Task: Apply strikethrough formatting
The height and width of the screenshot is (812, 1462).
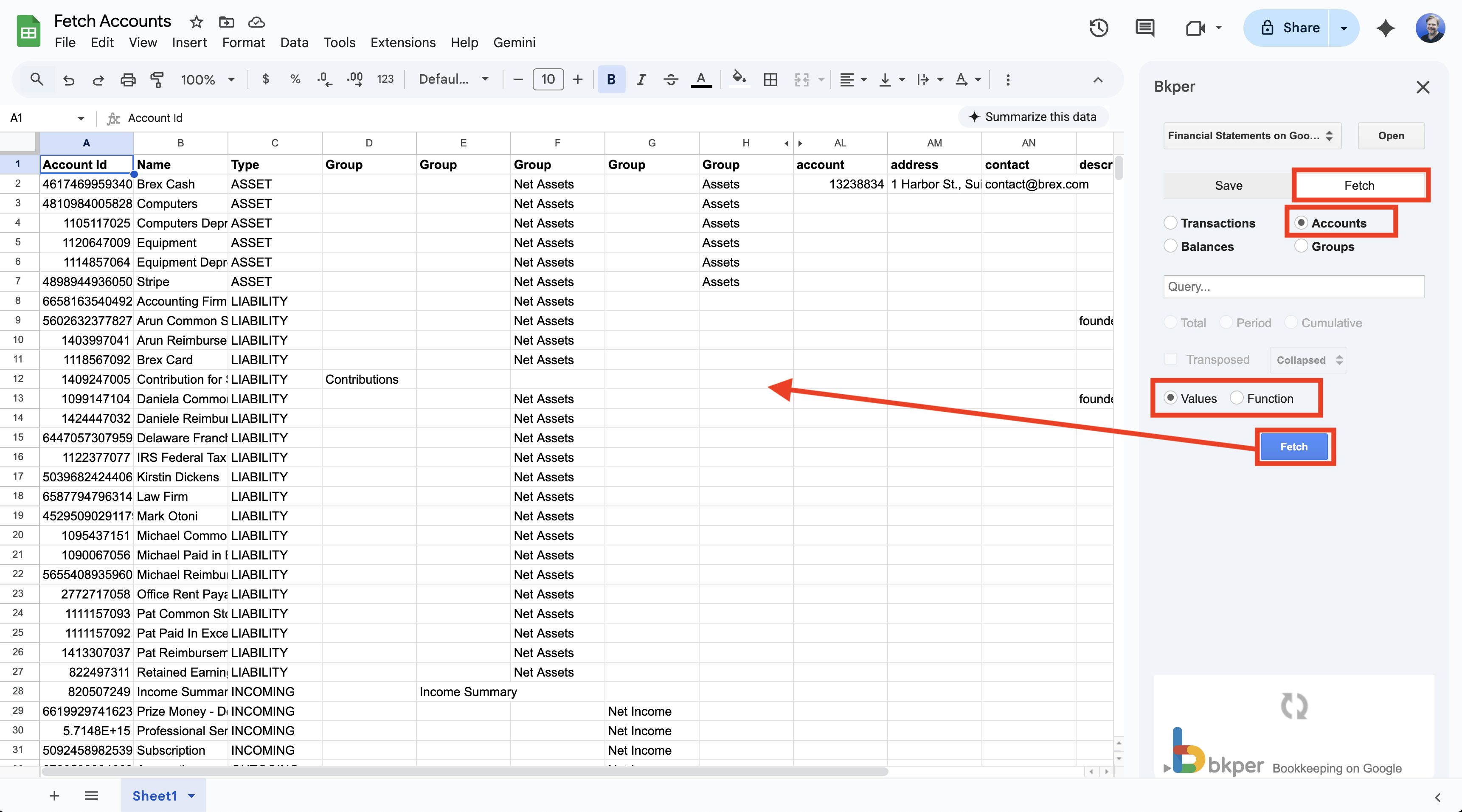Action: pos(670,79)
